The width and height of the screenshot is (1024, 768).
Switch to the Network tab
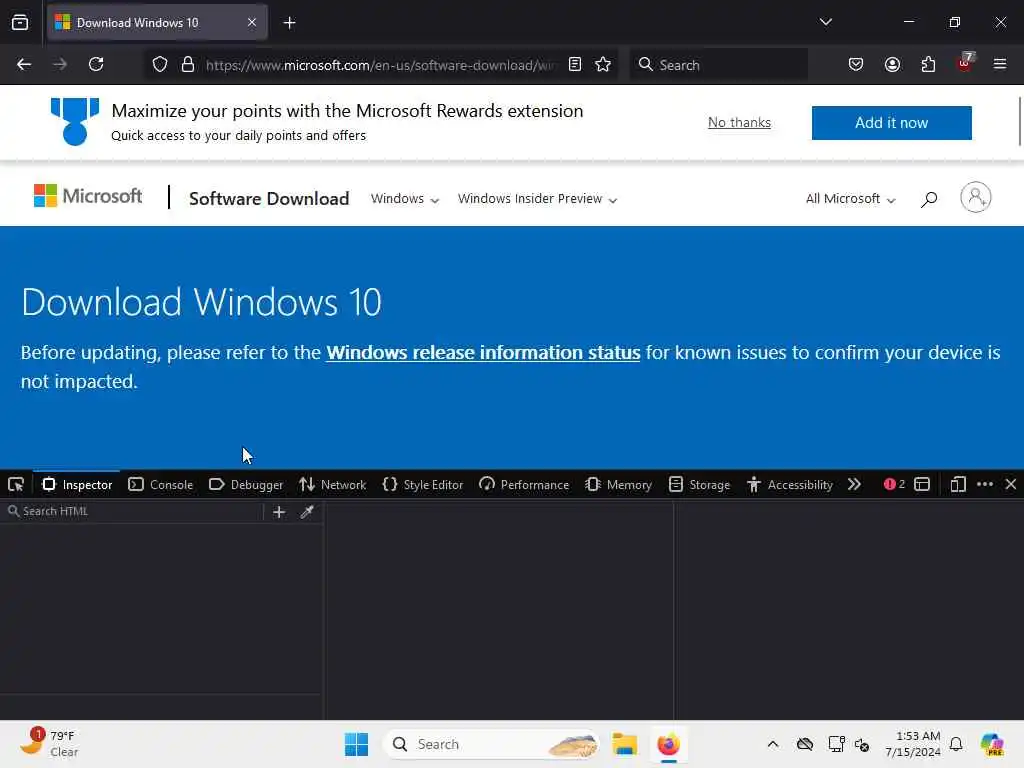[332, 485]
